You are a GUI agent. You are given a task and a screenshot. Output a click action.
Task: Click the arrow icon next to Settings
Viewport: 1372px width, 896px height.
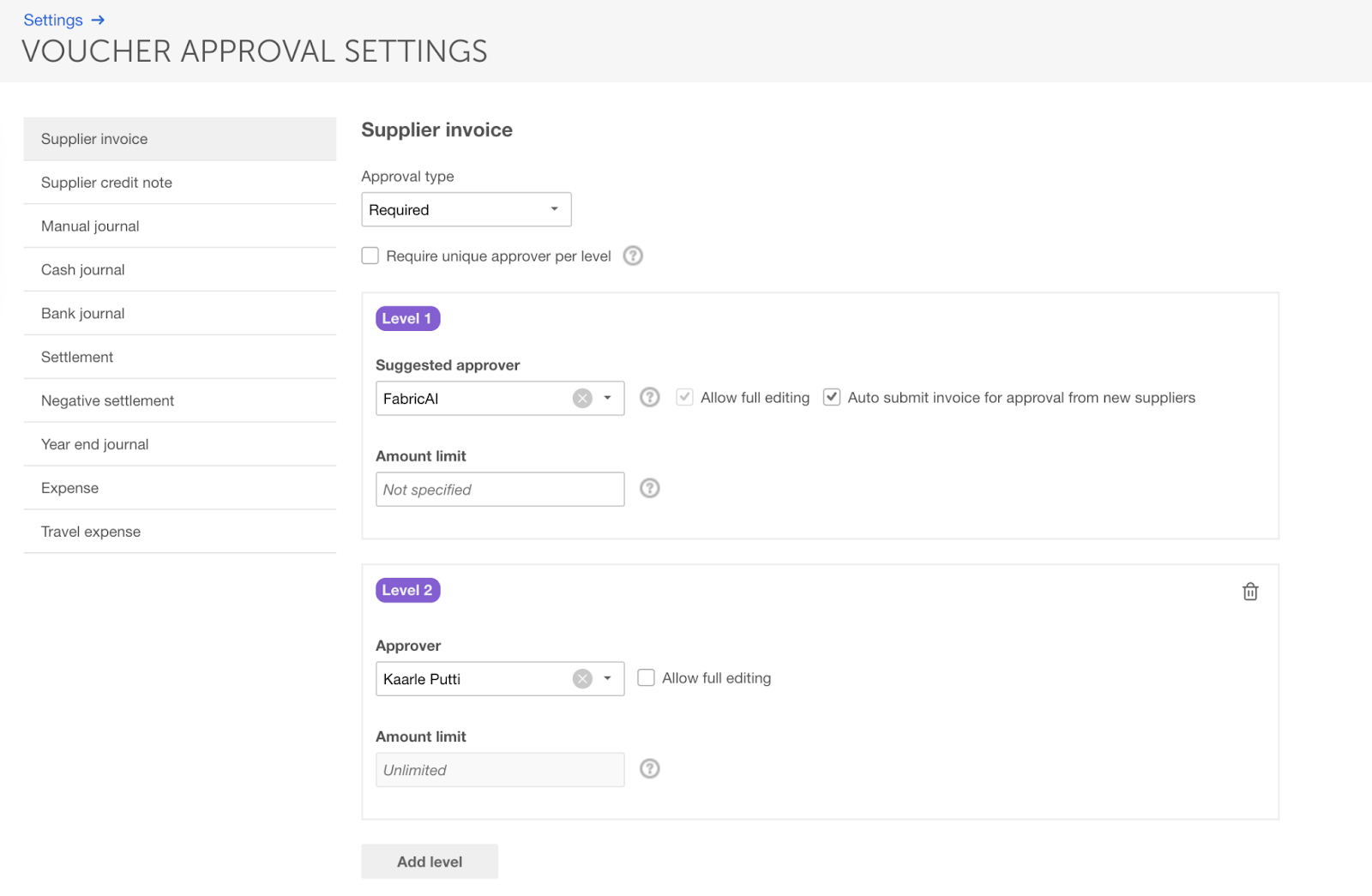tap(98, 20)
